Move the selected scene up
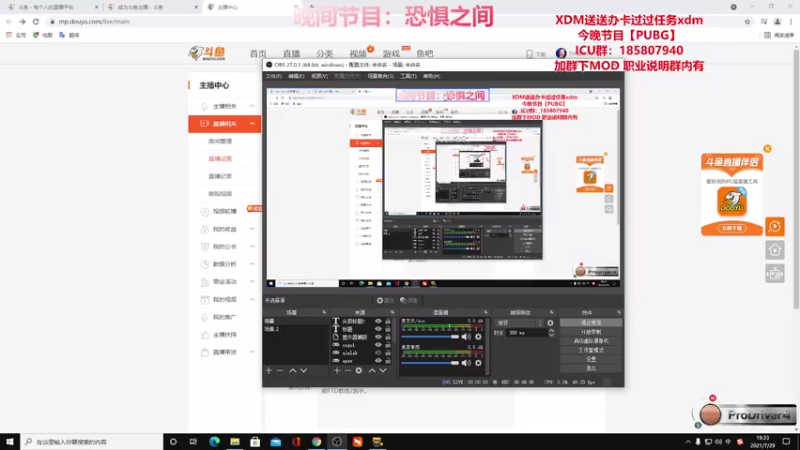This screenshot has height=450, width=800. 293,370
